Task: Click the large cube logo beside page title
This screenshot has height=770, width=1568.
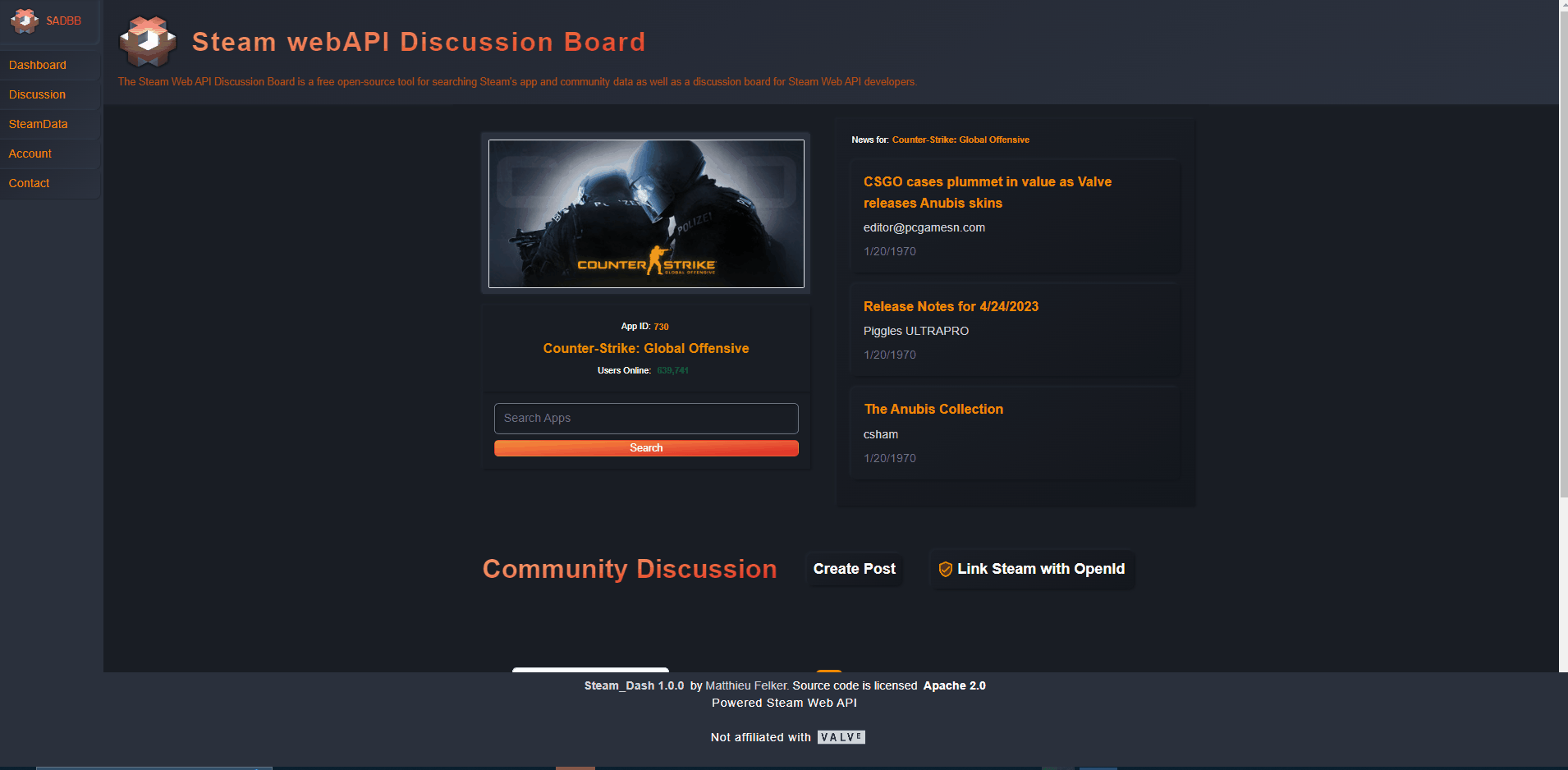Action: tap(148, 41)
